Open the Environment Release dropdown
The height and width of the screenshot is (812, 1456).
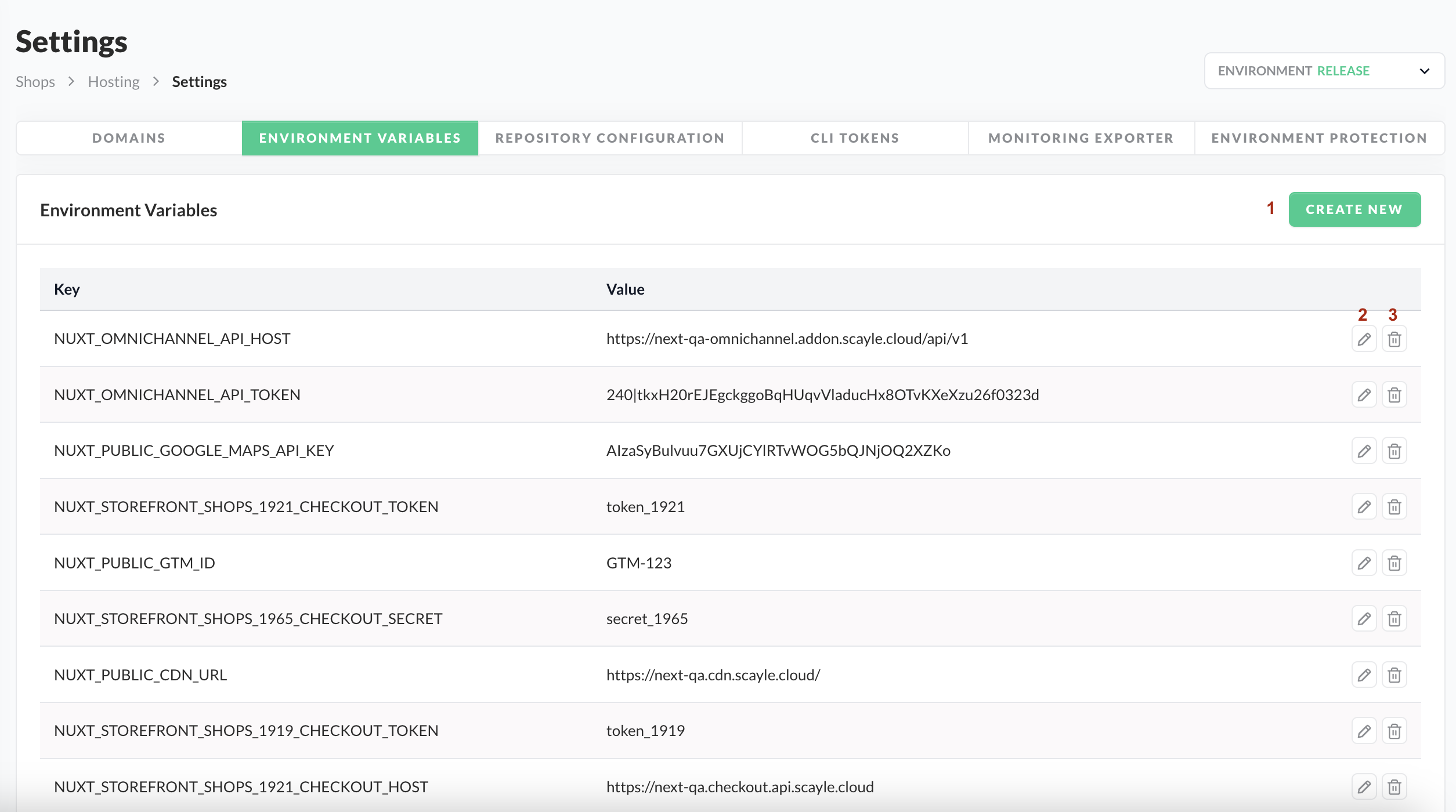pos(1324,71)
